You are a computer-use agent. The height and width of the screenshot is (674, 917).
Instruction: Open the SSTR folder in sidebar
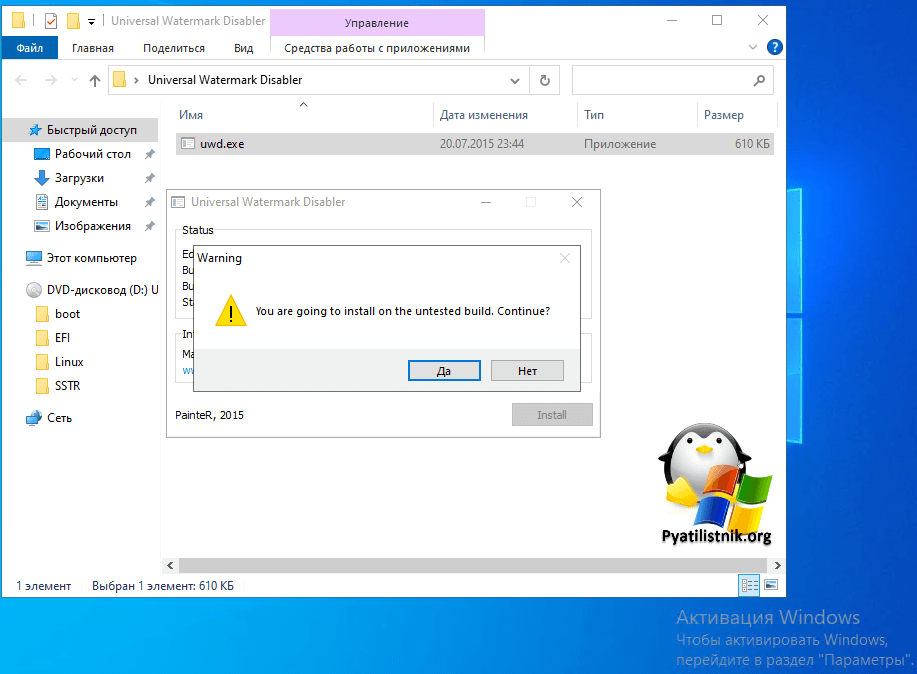(x=67, y=386)
